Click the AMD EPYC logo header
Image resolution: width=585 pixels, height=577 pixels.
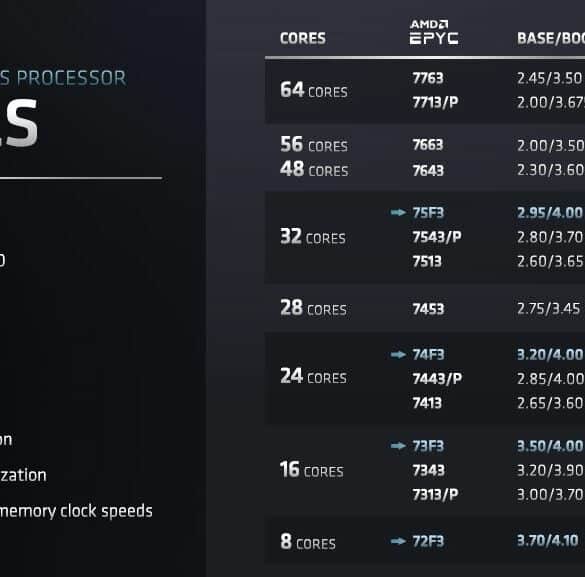(x=434, y=32)
